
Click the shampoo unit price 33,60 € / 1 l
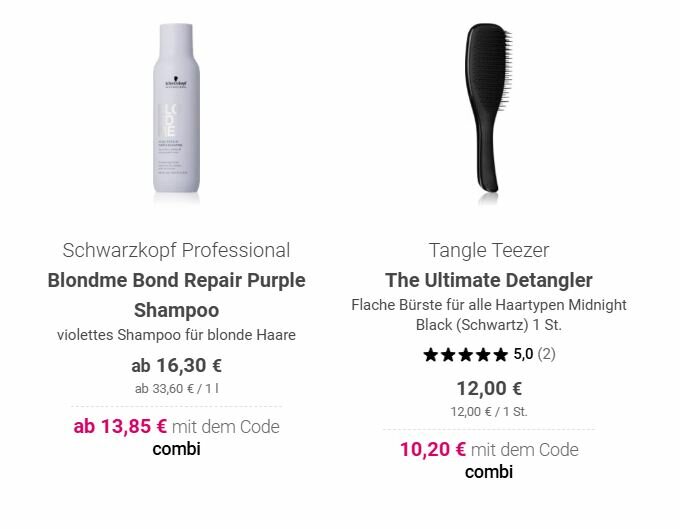(176, 388)
